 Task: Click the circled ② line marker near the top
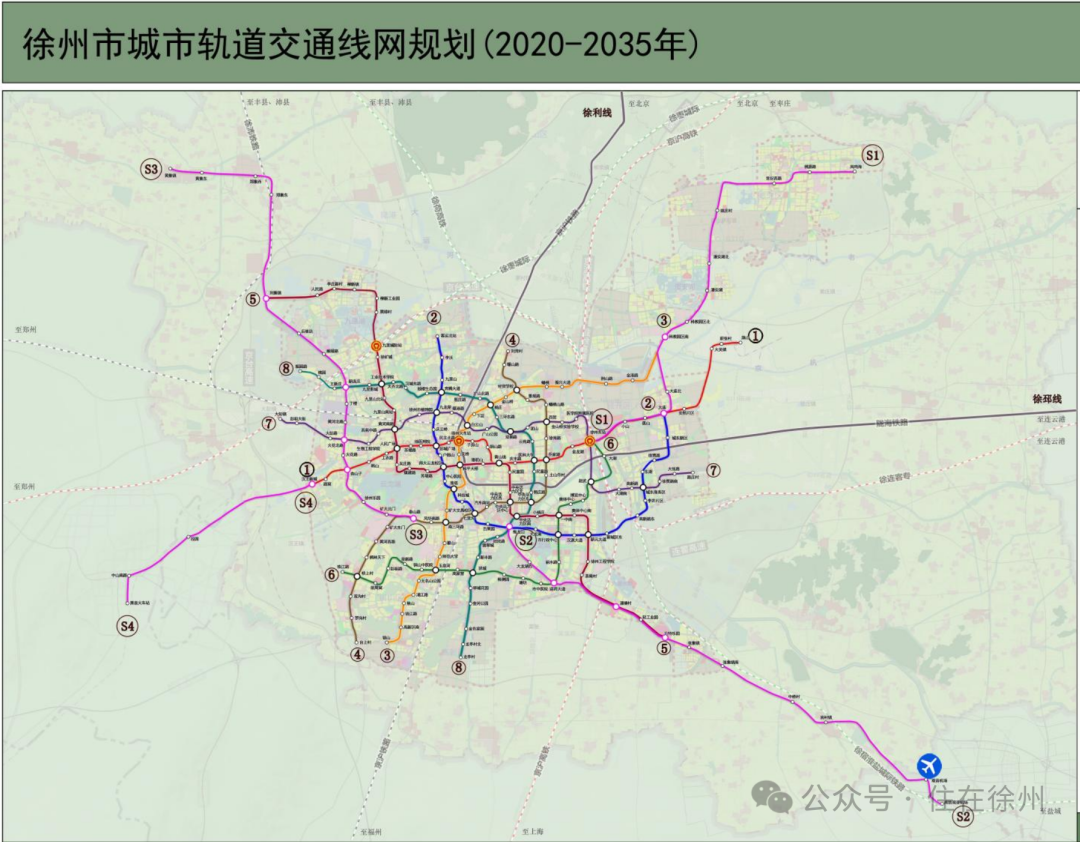[x=433, y=317]
